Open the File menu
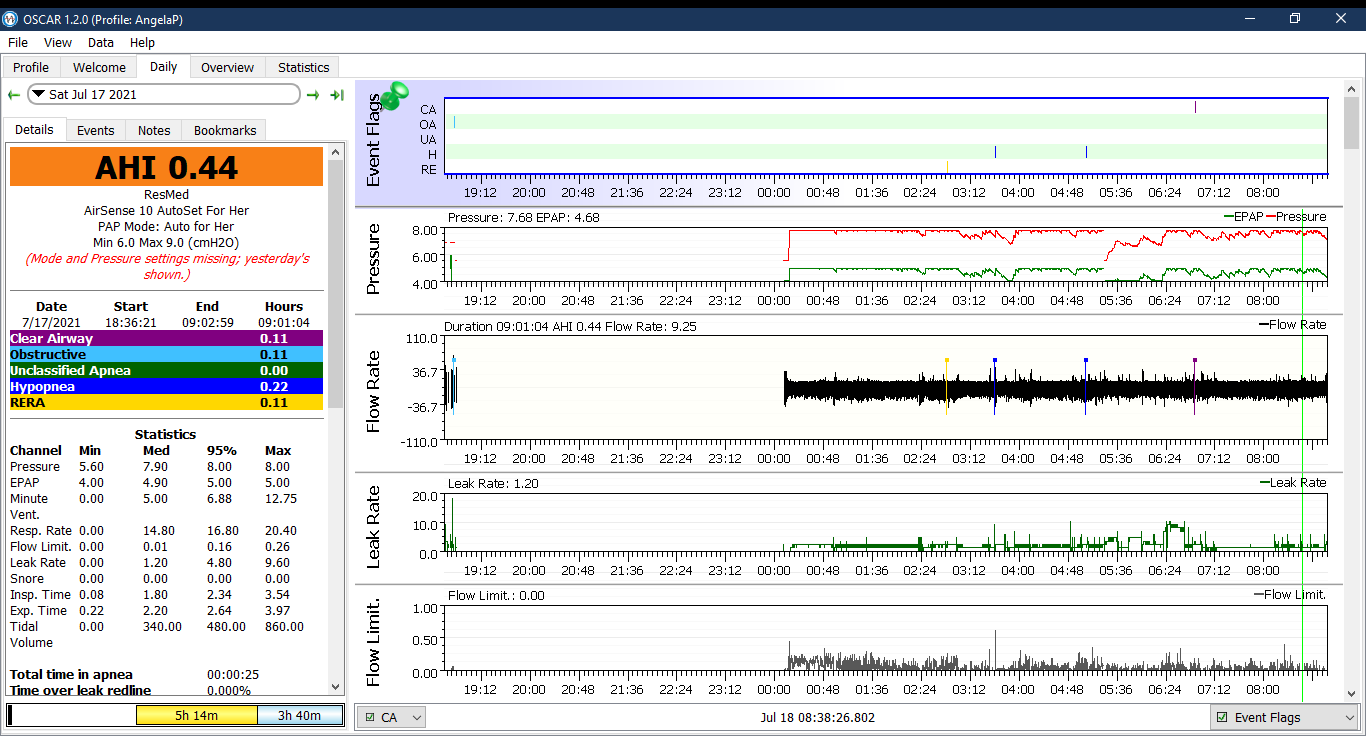Viewport: 1366px width, 736px height. tap(18, 42)
